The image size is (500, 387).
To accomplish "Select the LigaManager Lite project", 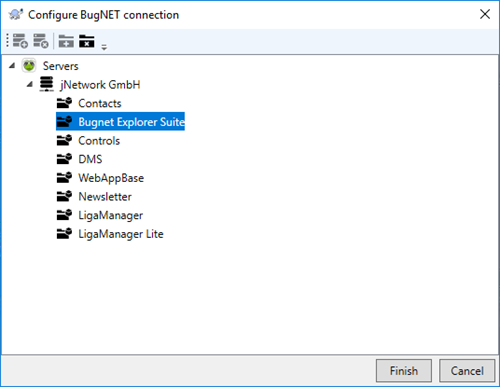I will [121, 234].
